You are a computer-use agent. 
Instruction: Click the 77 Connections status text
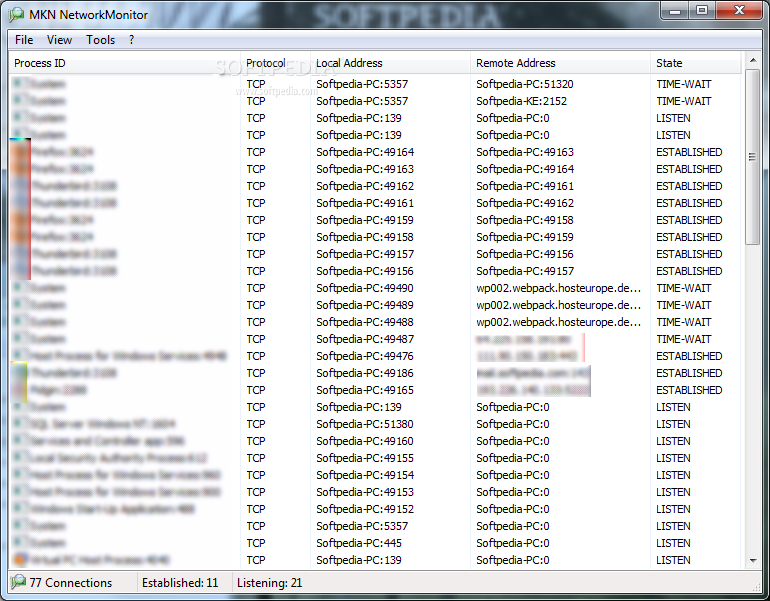point(71,583)
